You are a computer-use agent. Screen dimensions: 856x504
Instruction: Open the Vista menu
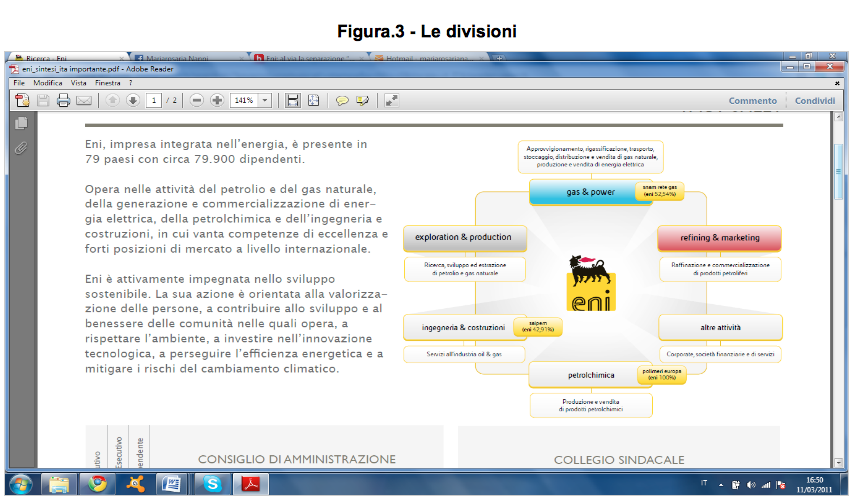coord(79,83)
